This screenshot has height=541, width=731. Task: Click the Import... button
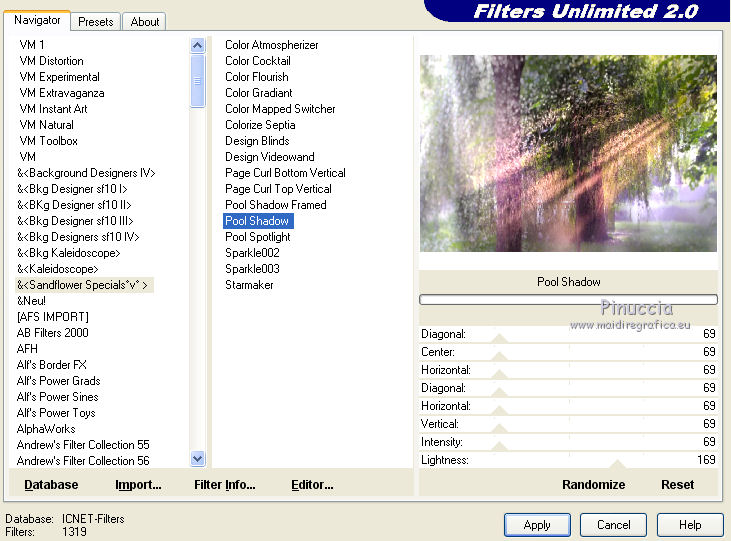coord(138,485)
